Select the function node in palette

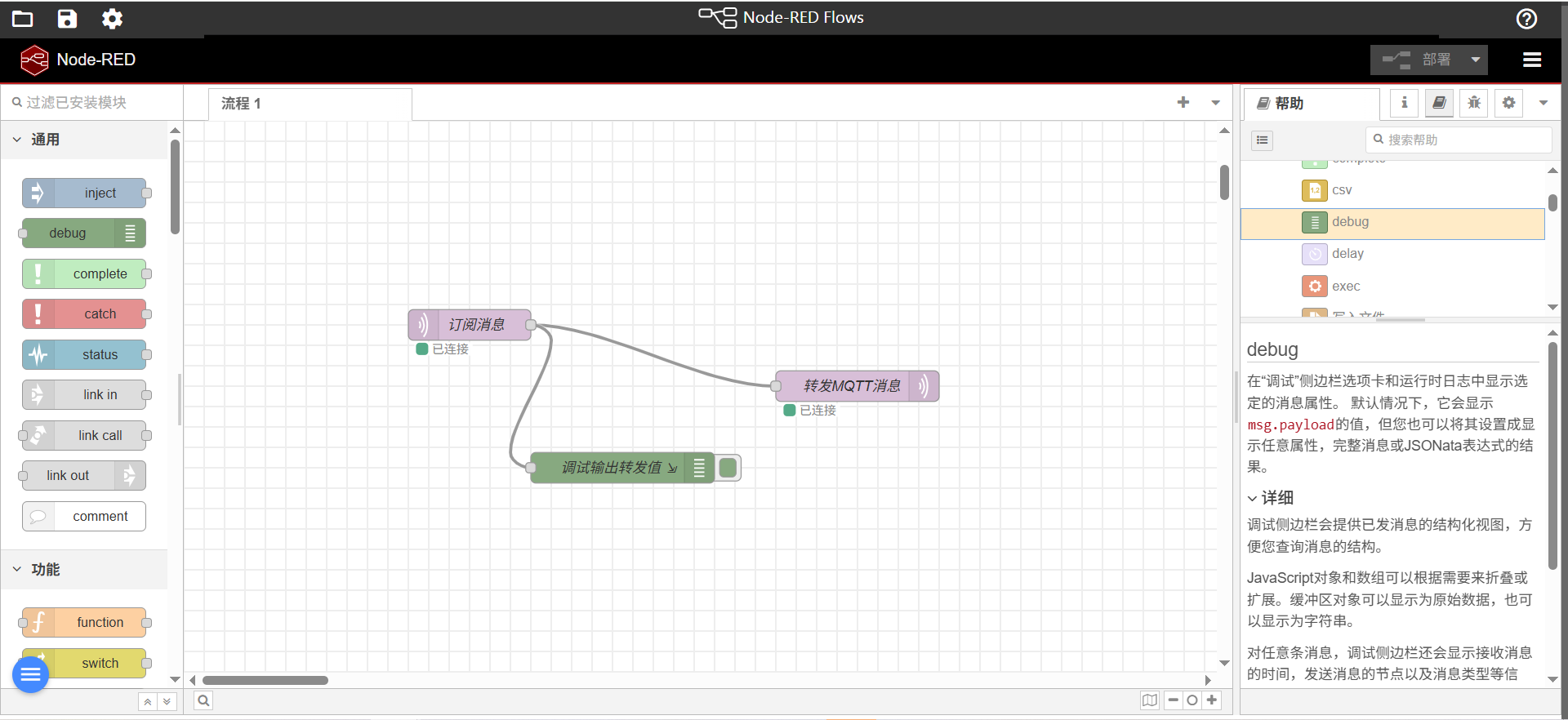click(84, 623)
